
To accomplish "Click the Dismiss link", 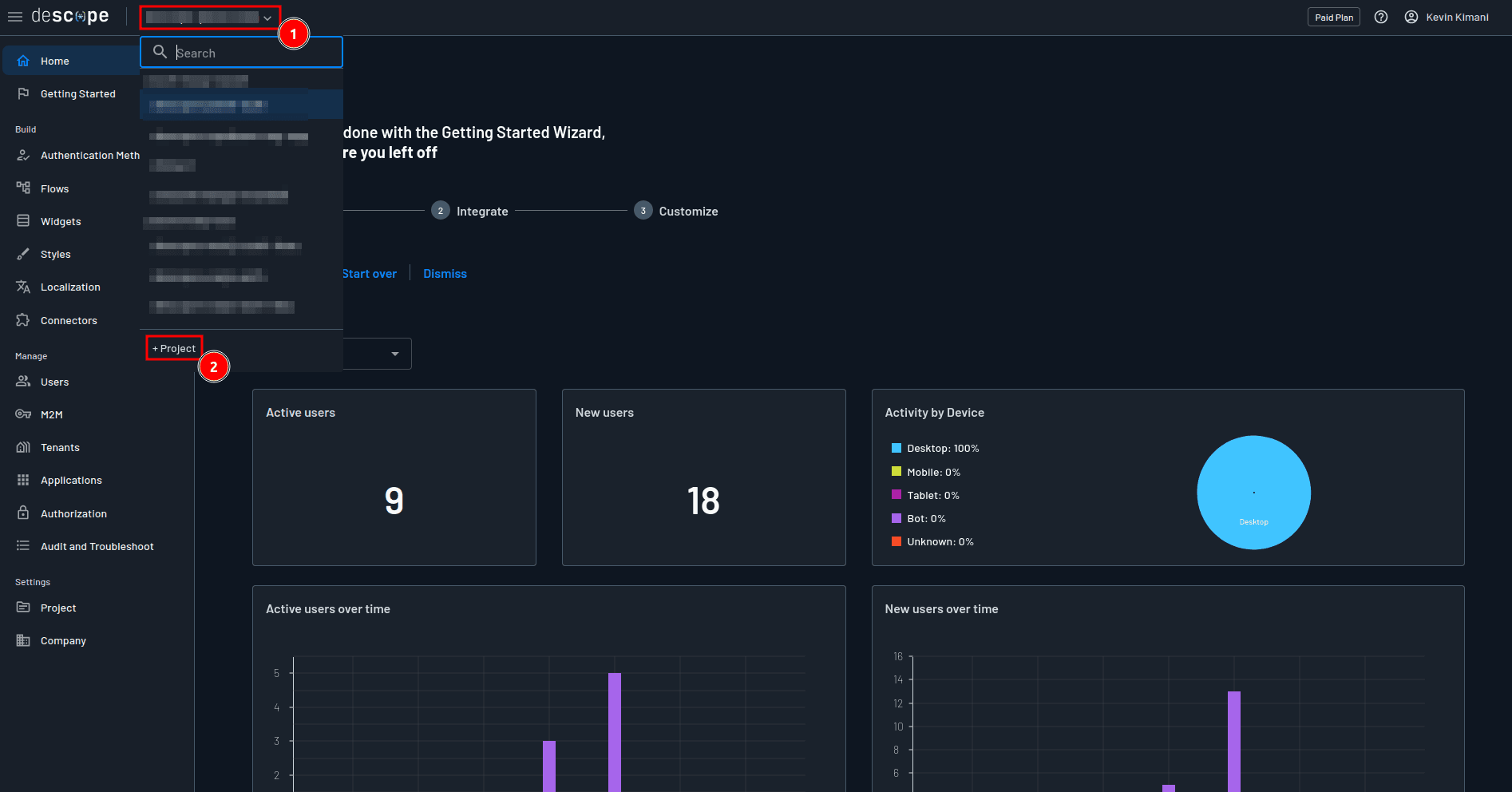I will [445, 273].
